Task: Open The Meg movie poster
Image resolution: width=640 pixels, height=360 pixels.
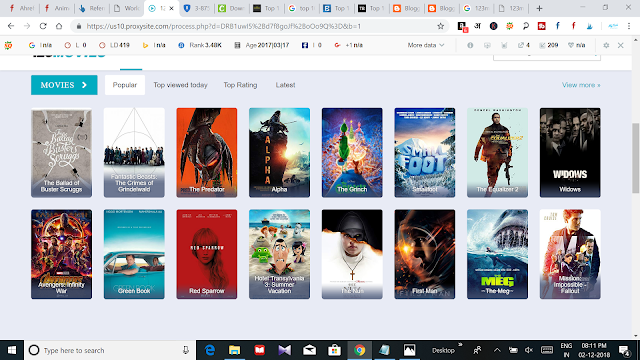Action: pyautogui.click(x=498, y=254)
